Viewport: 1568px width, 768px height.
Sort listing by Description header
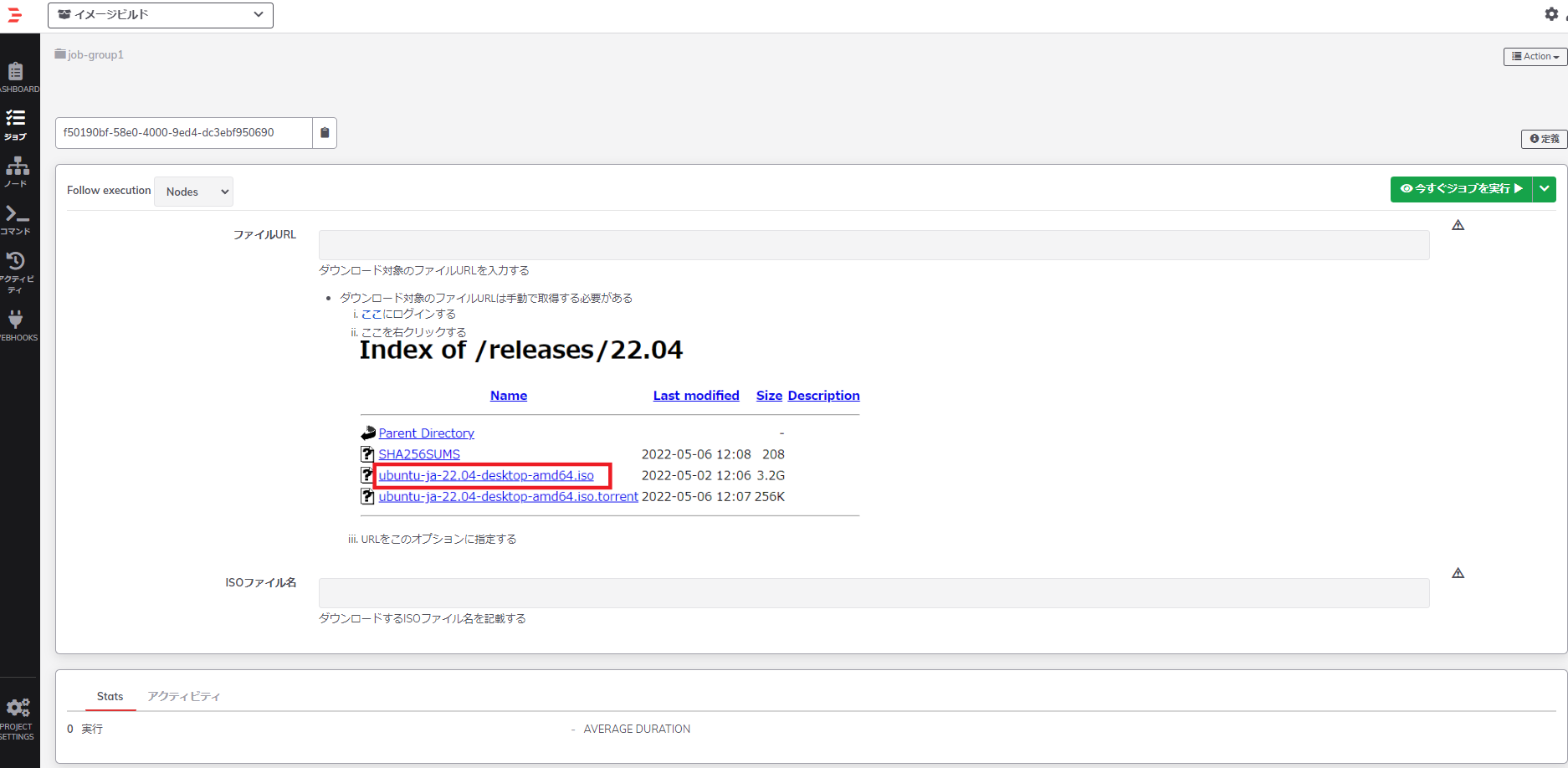click(823, 396)
